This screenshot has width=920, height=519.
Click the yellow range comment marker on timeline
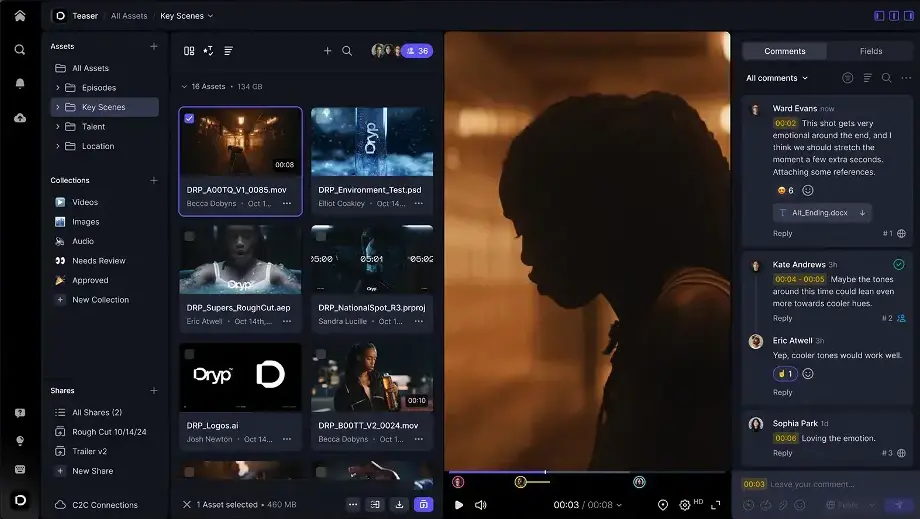pos(520,482)
